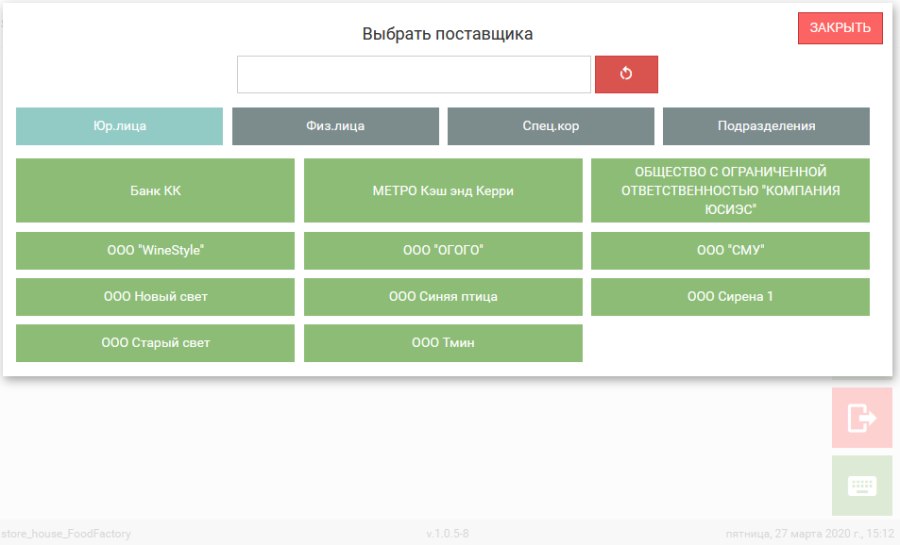This screenshot has height=545, width=900.
Task: Choose ООО Старый свет supplier
Action: click(x=155, y=343)
